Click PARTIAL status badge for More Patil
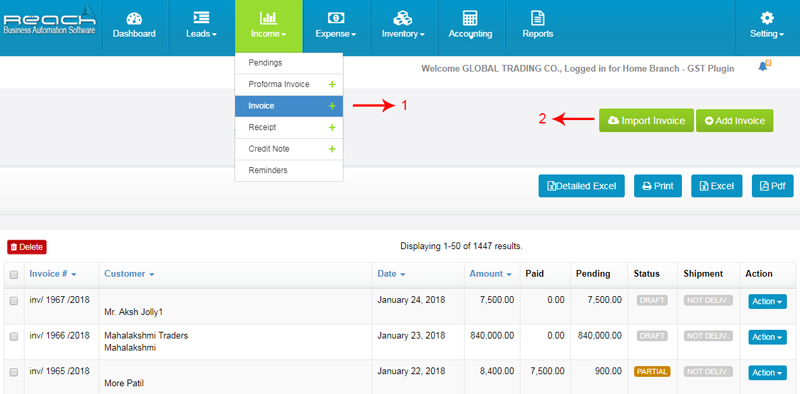 [652, 372]
